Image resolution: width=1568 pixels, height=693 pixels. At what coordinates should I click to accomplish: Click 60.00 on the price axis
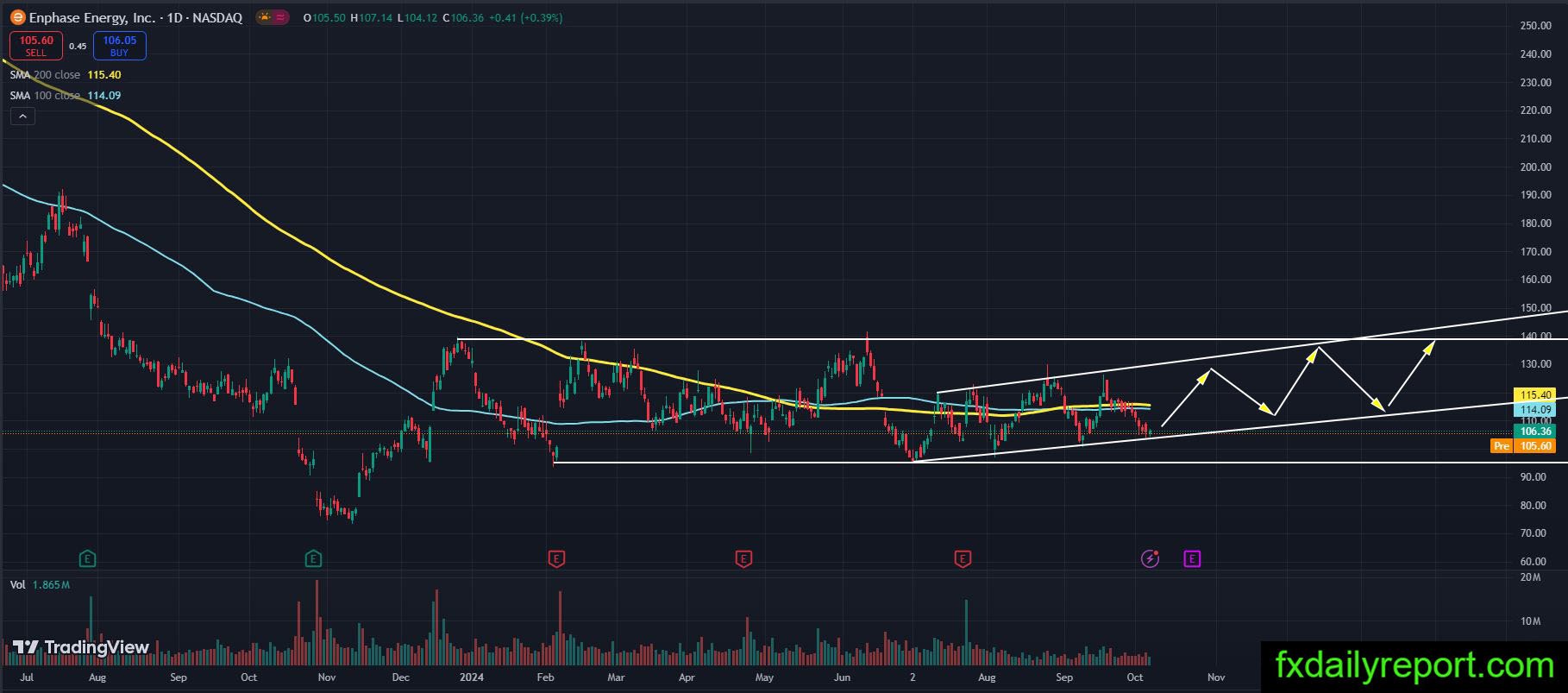tap(1534, 562)
